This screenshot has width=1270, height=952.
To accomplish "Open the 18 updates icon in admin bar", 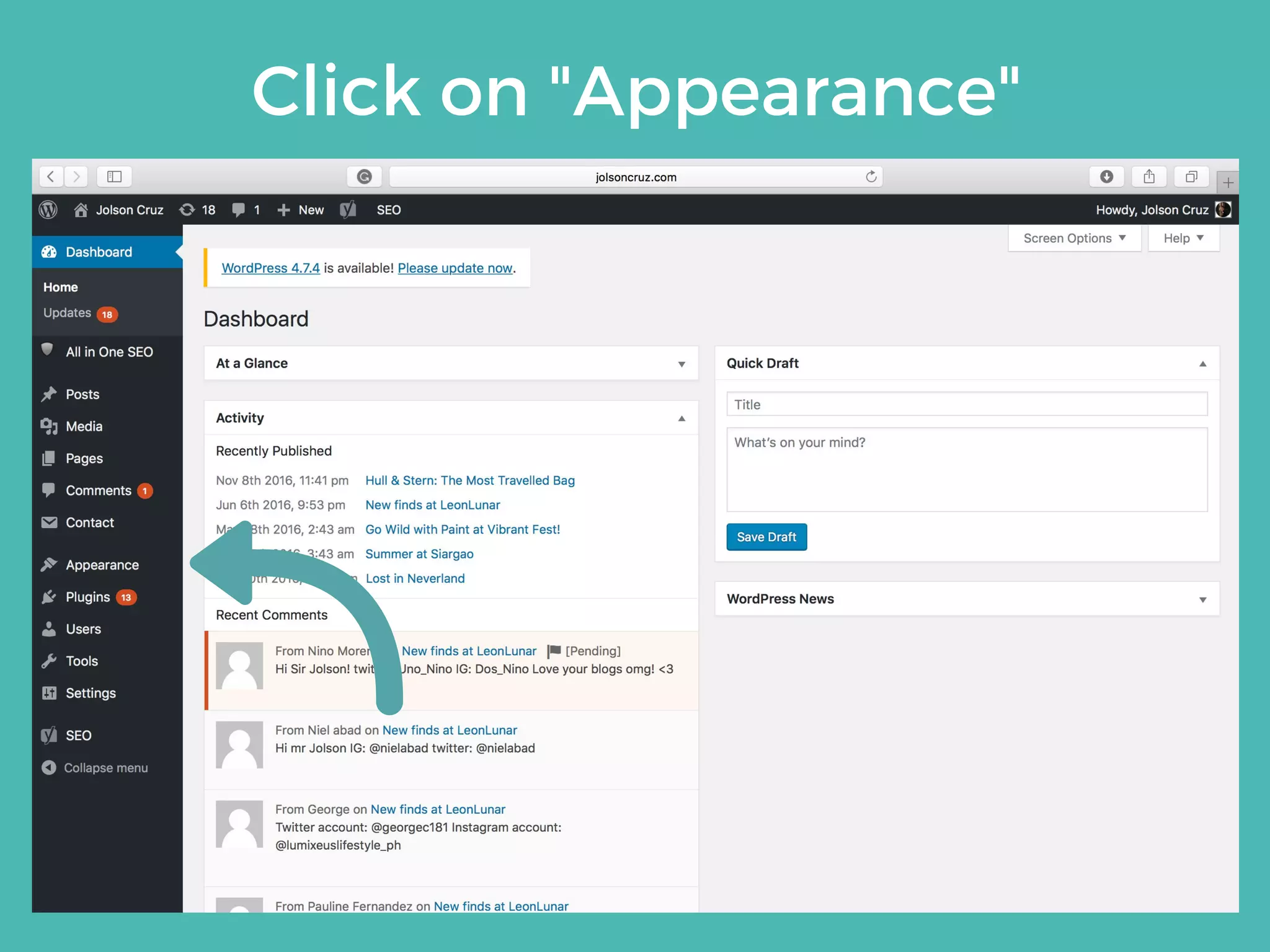I will click(x=197, y=209).
